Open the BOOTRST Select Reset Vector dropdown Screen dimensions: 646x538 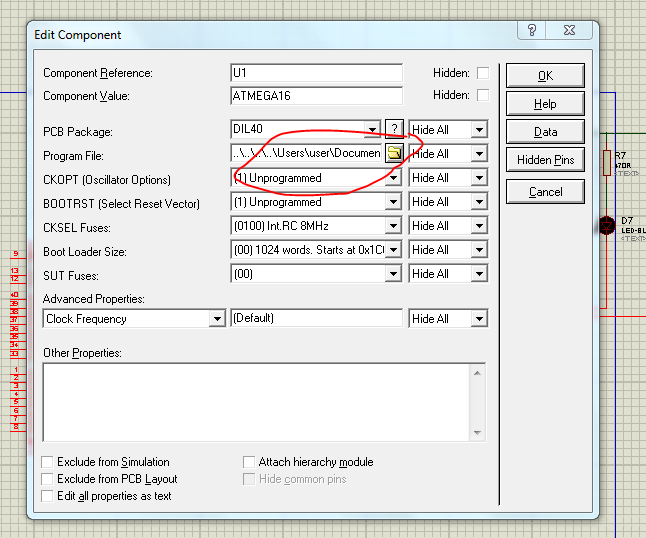393,202
